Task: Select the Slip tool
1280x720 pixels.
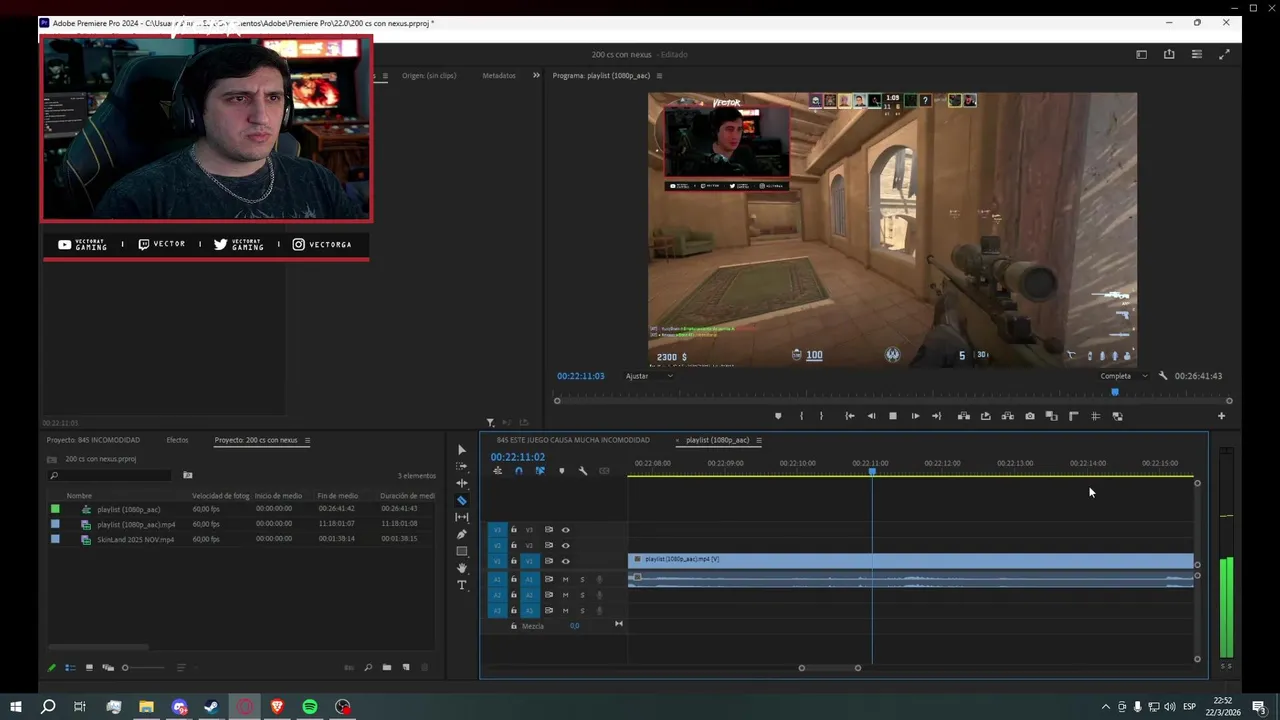Action: tap(461, 517)
